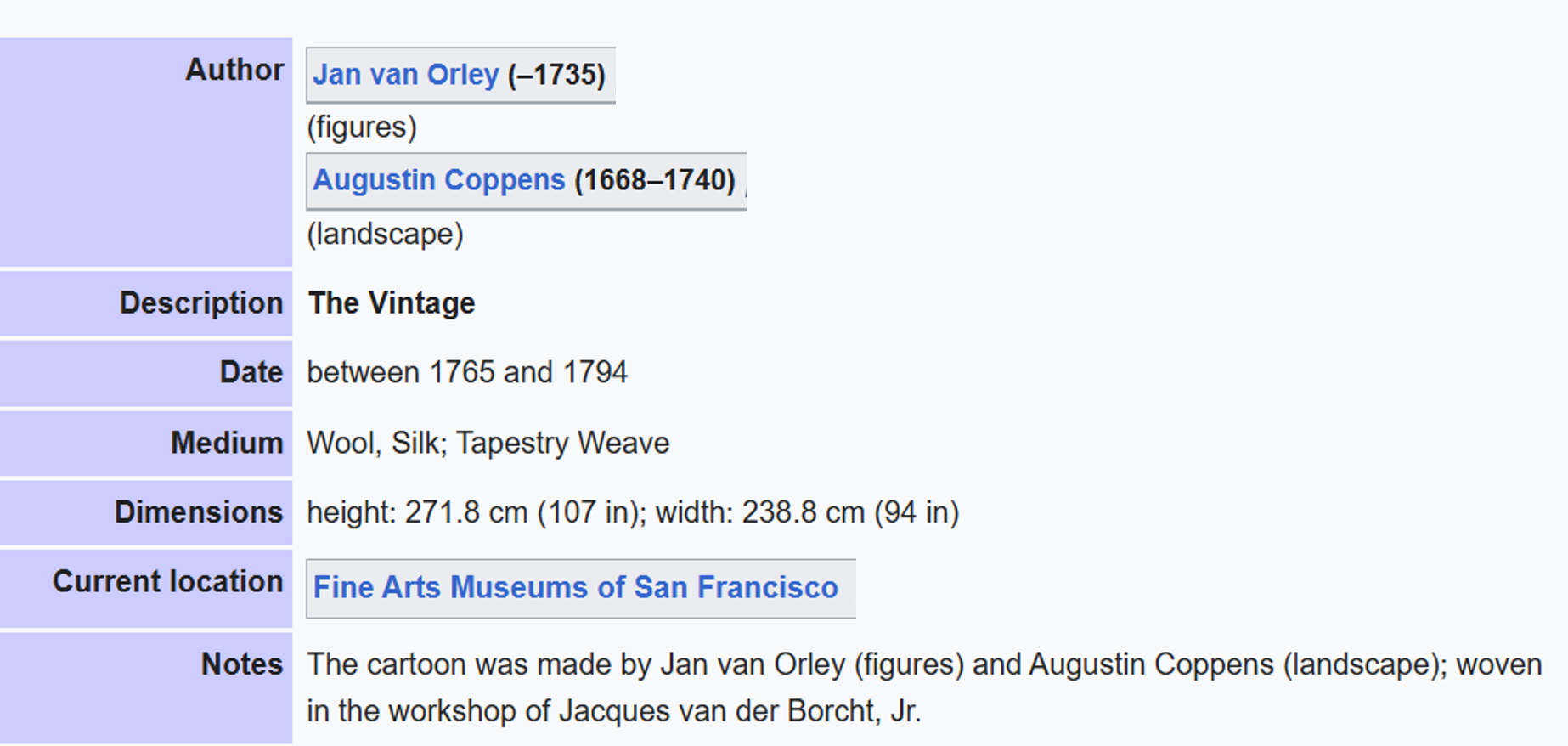
Task: Click the height and width dimensions text
Action: pos(633,513)
